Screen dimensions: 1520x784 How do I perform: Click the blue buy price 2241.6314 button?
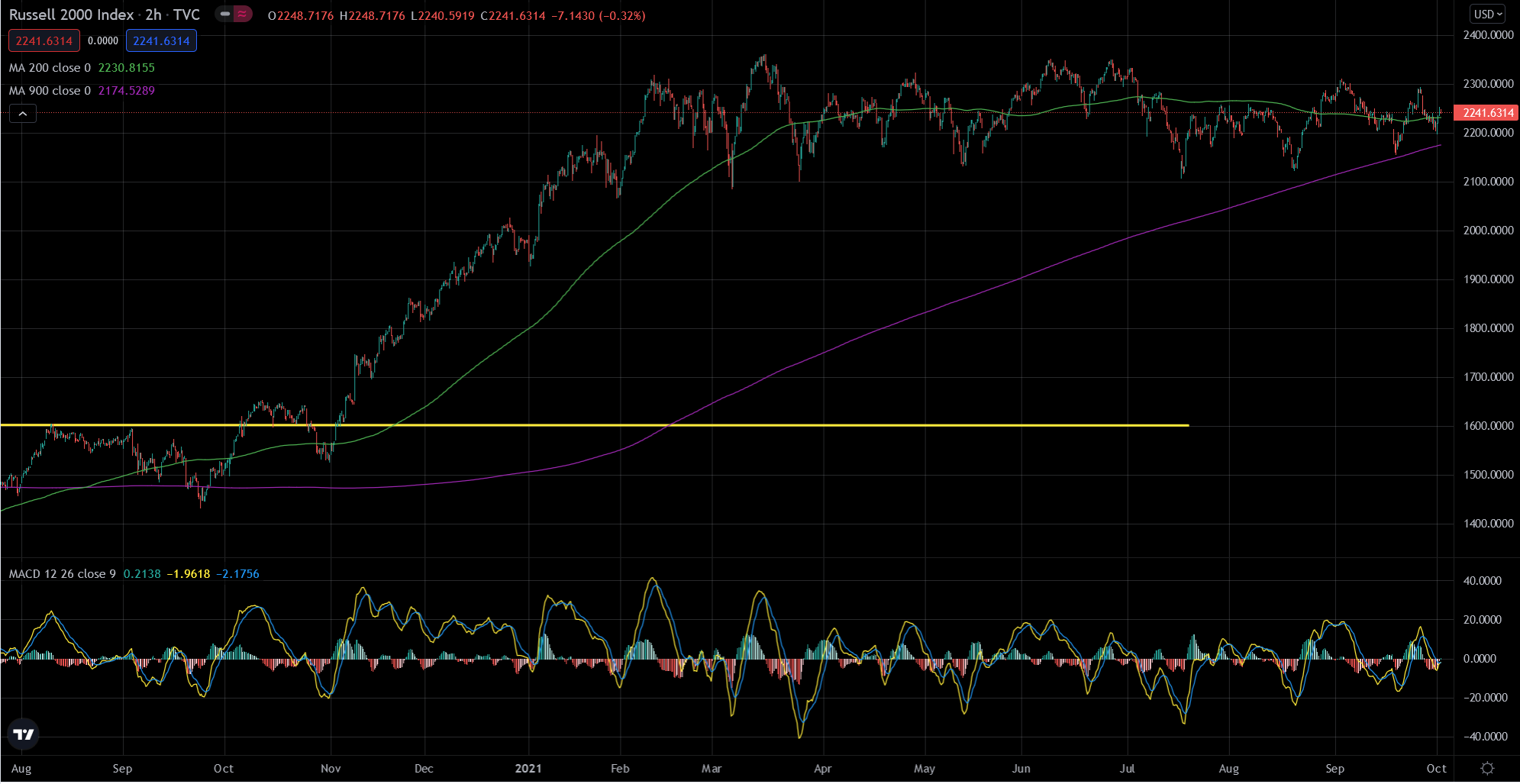tap(161, 41)
